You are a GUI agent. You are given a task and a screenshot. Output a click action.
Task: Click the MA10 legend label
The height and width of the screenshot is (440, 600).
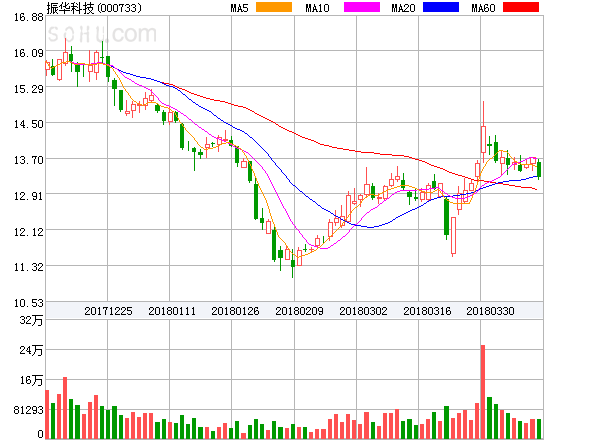[317, 8]
